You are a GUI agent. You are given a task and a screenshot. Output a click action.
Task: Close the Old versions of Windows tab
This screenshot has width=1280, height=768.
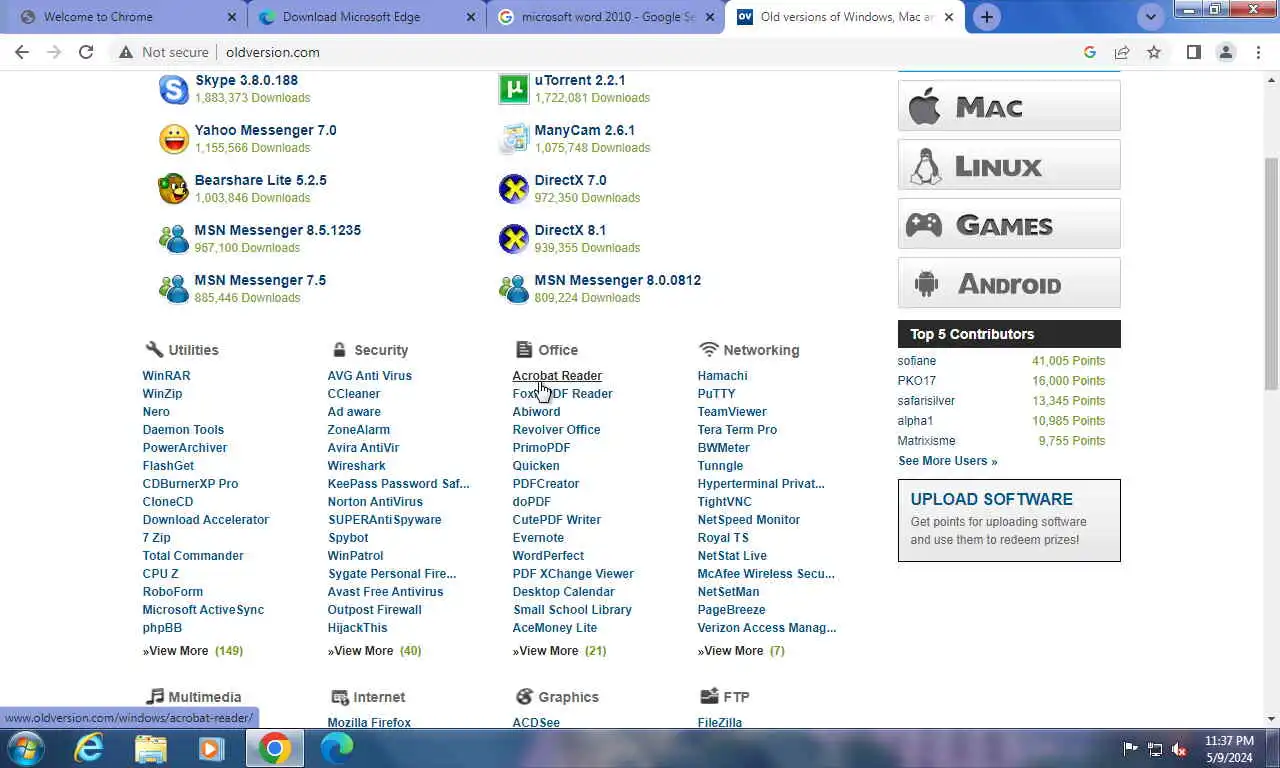pos(949,17)
